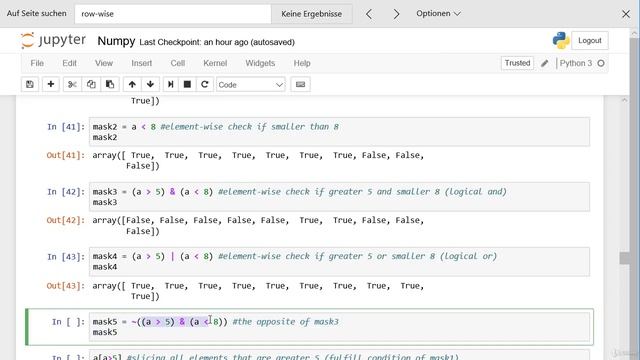Click the 'Keine Ergebnisse' results label
The height and width of the screenshot is (360, 640).
coord(311,14)
